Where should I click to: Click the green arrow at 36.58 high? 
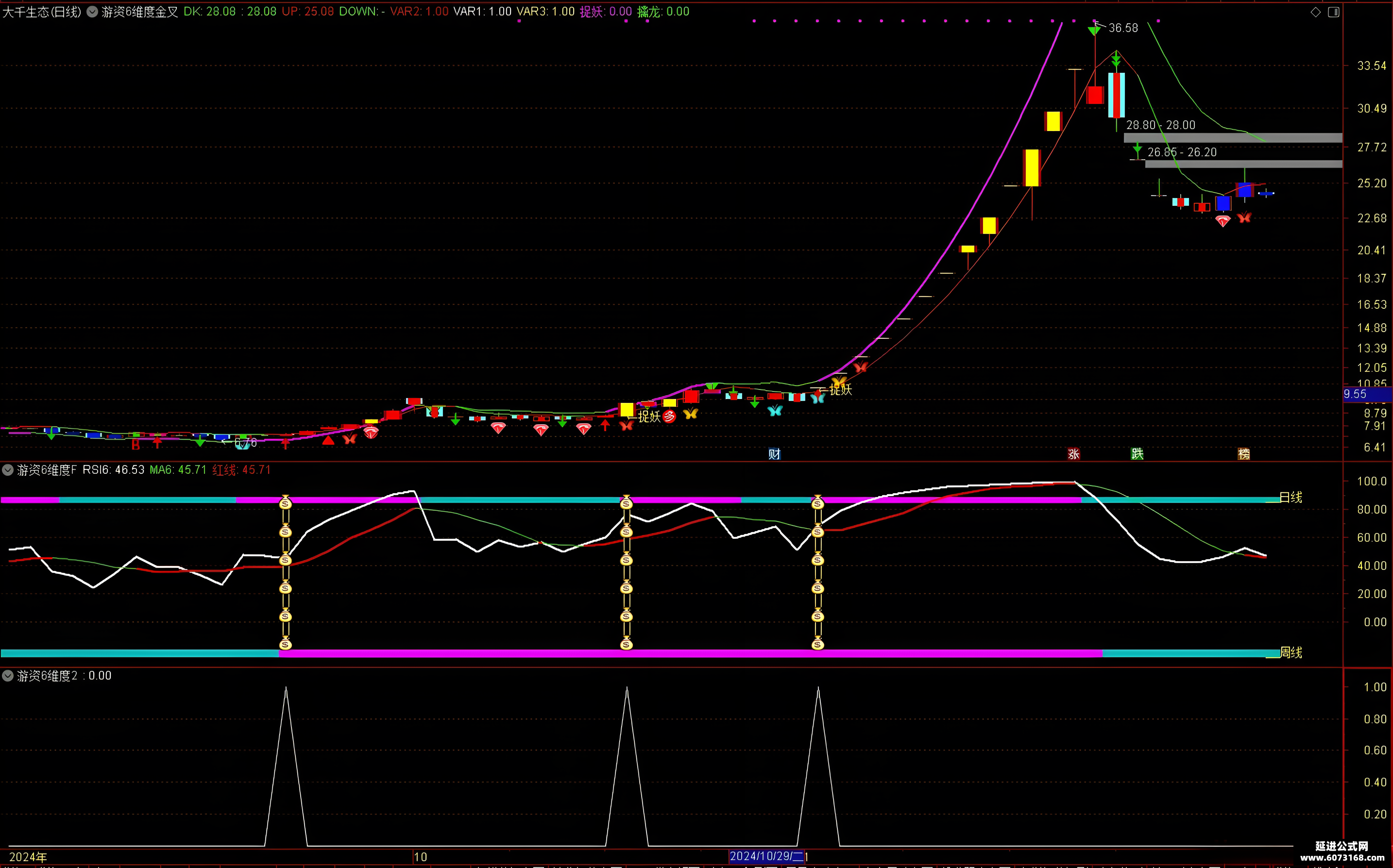point(1094,29)
